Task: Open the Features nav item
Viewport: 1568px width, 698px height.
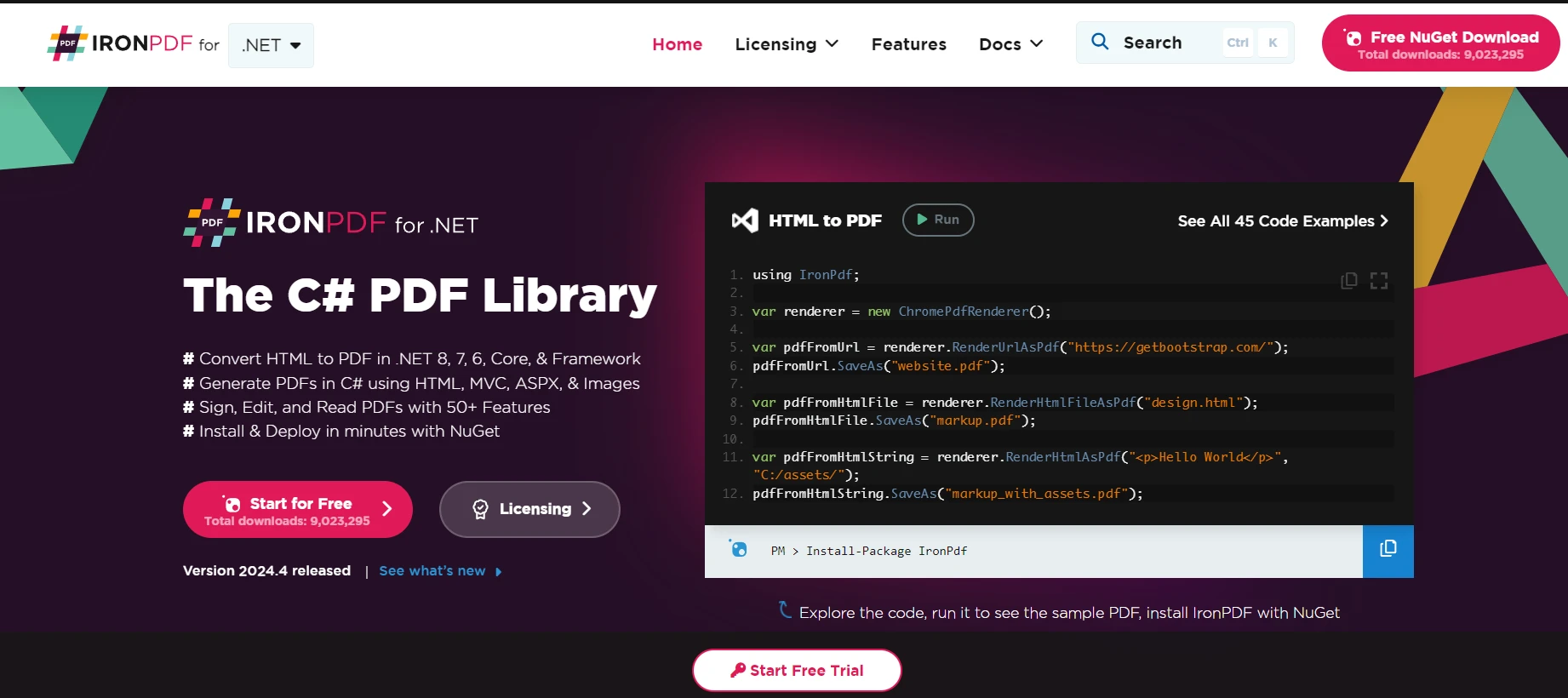Action: 908,44
